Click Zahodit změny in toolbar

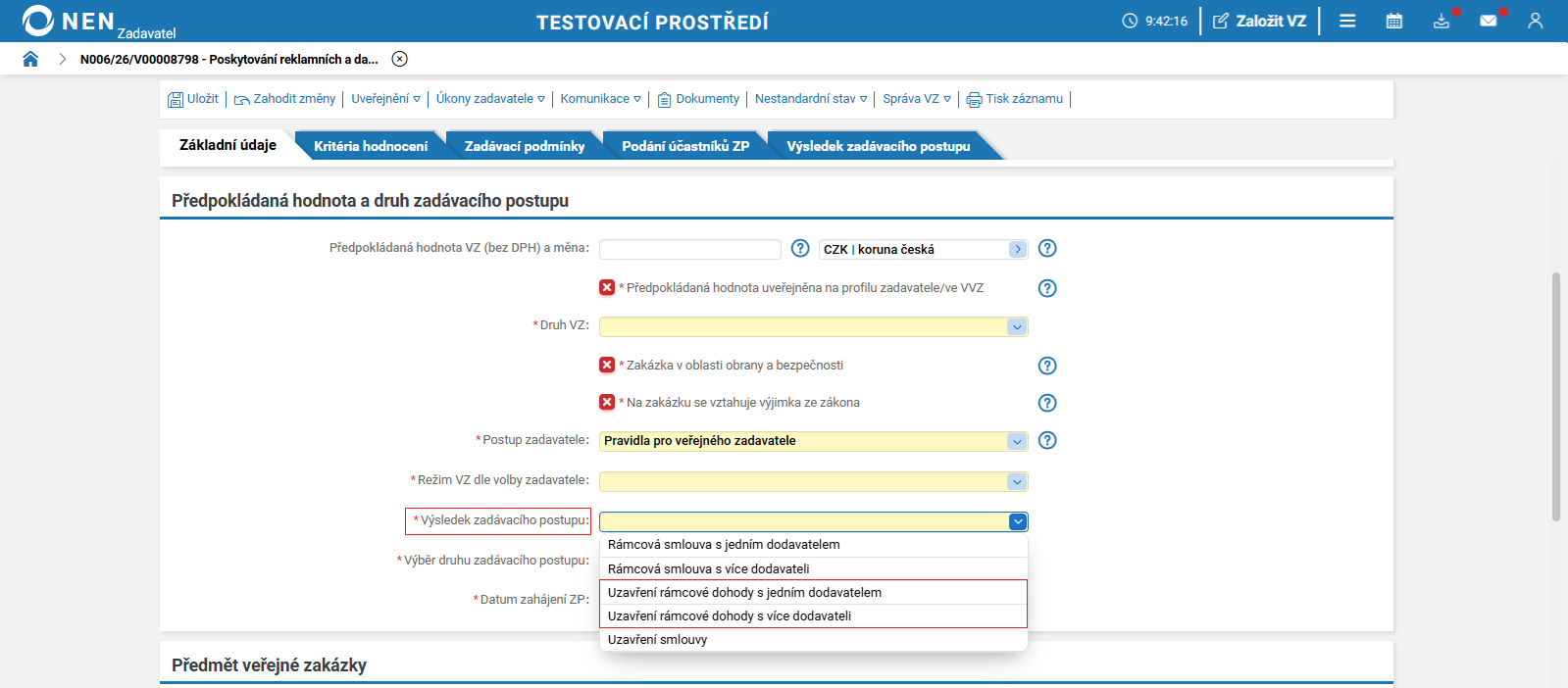(x=284, y=99)
